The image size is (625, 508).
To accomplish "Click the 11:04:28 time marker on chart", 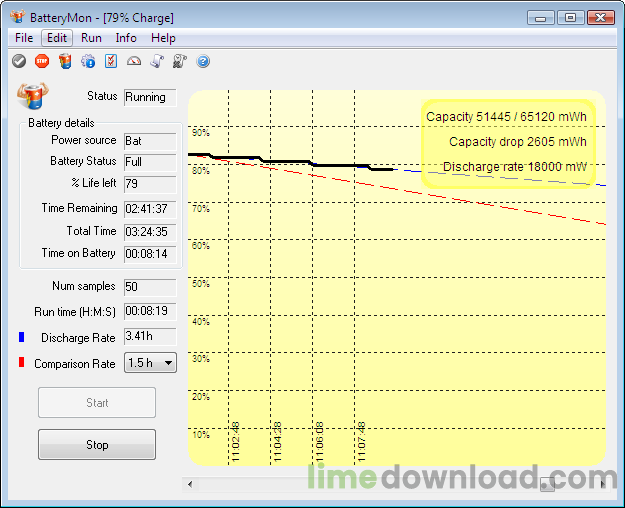I will 277,442.
